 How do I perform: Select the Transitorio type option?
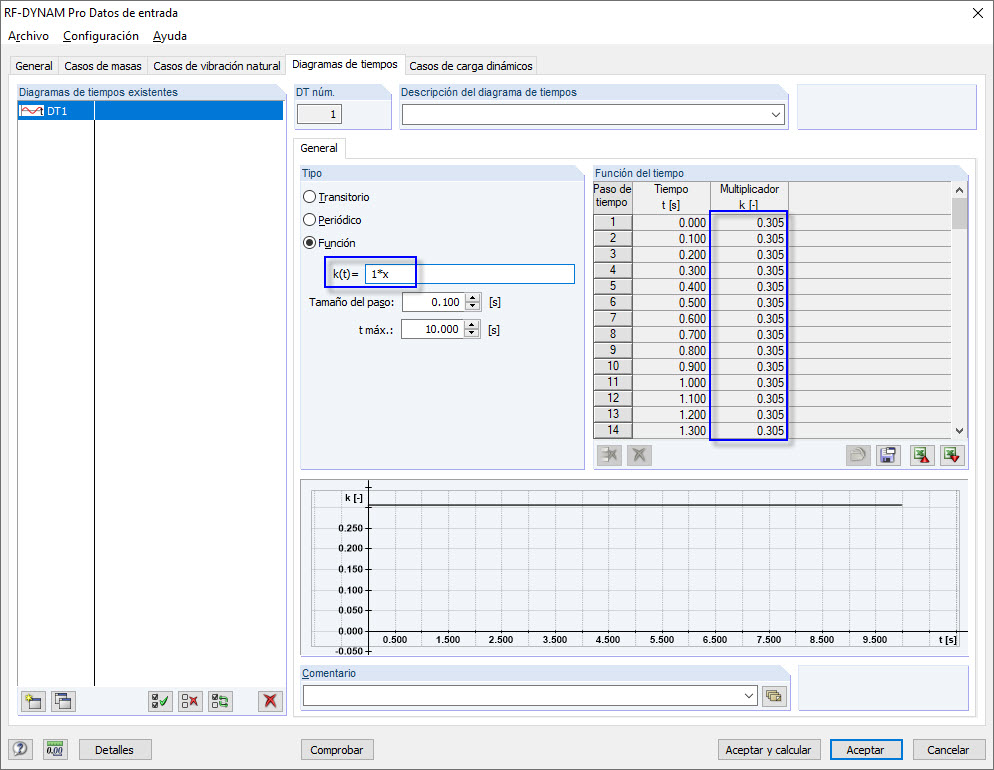309,197
